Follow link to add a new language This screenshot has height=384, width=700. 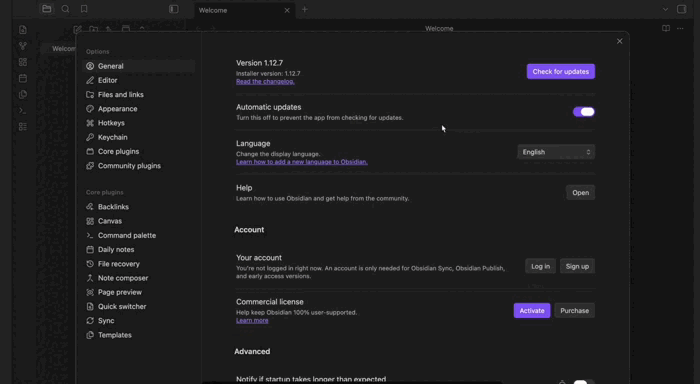click(x=302, y=162)
